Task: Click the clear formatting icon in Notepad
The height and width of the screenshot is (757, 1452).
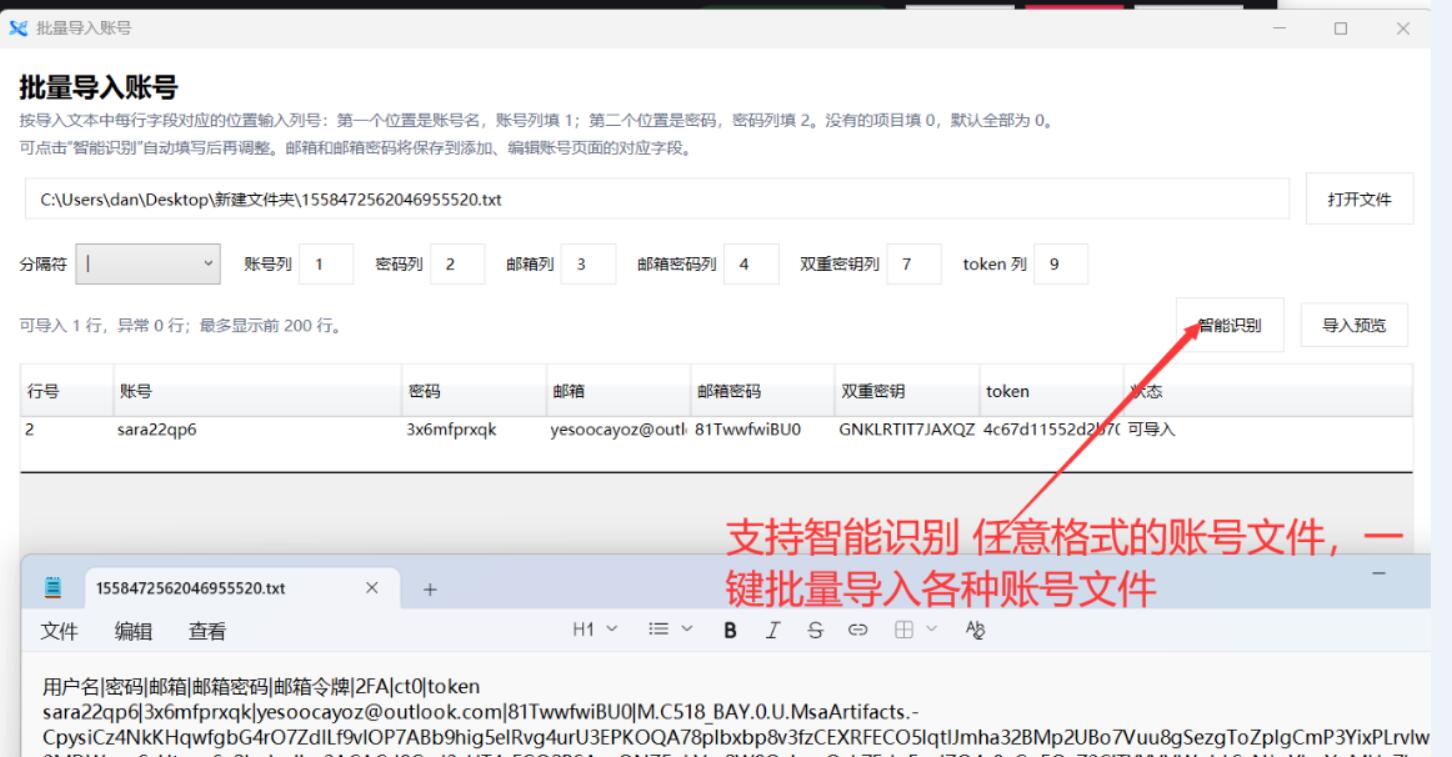Action: [975, 629]
